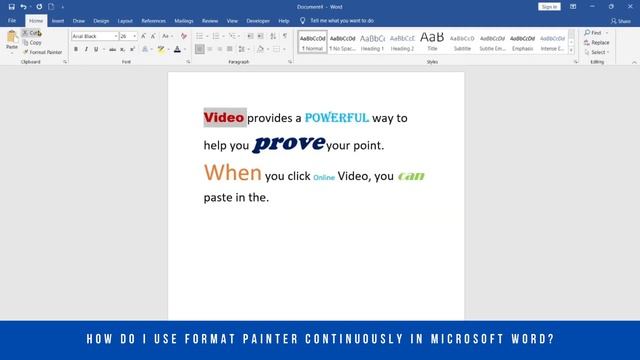Screen dimensions: 640x360
Task: Apply the Heading 1 style
Action: pos(372,42)
